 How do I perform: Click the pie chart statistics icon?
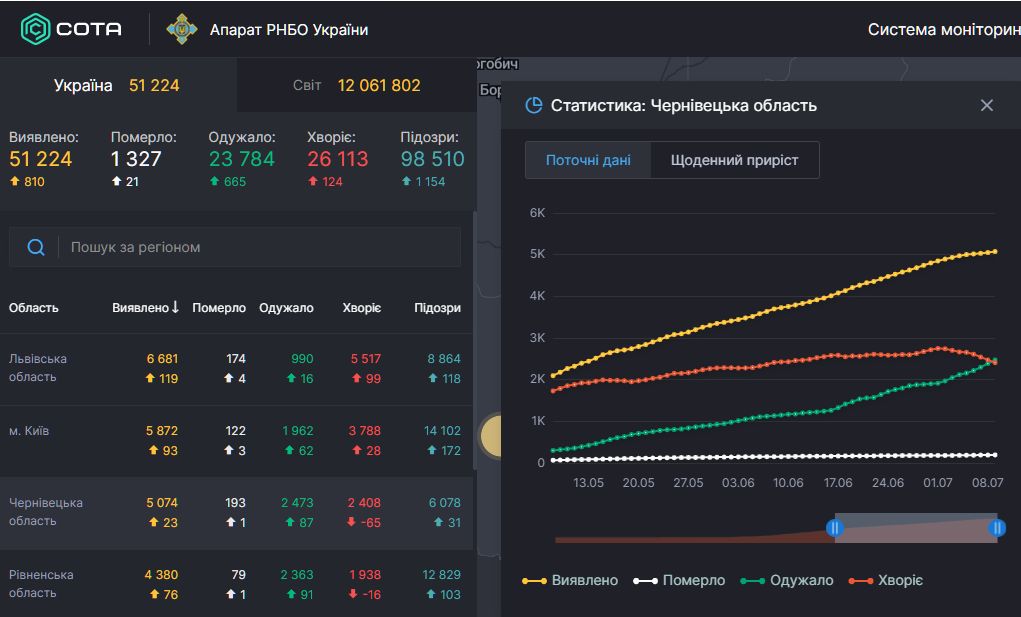pos(534,105)
